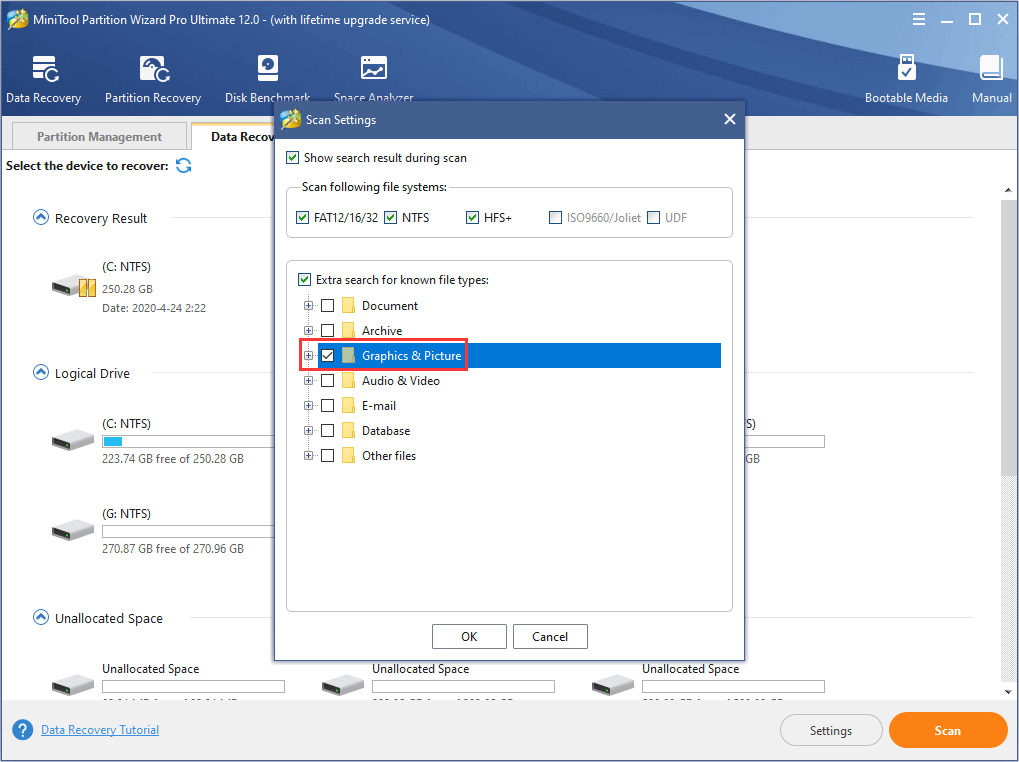Expand the Graphics & Picture node
Viewport: 1019px width, 762px height.
tap(309, 355)
